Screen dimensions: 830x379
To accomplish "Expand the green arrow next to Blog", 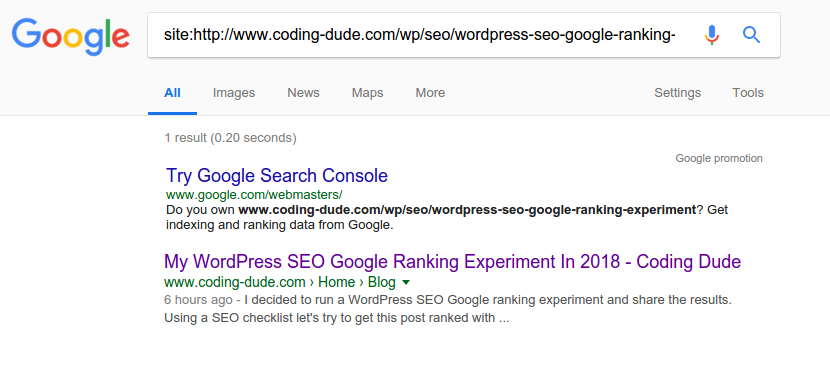I will click(405, 282).
